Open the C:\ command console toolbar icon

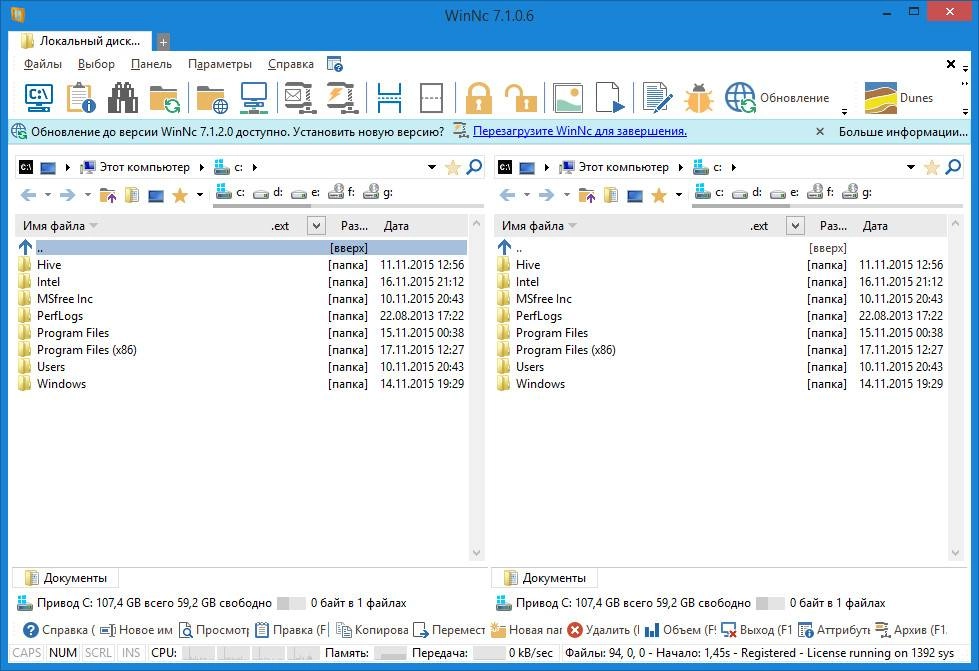(x=39, y=98)
